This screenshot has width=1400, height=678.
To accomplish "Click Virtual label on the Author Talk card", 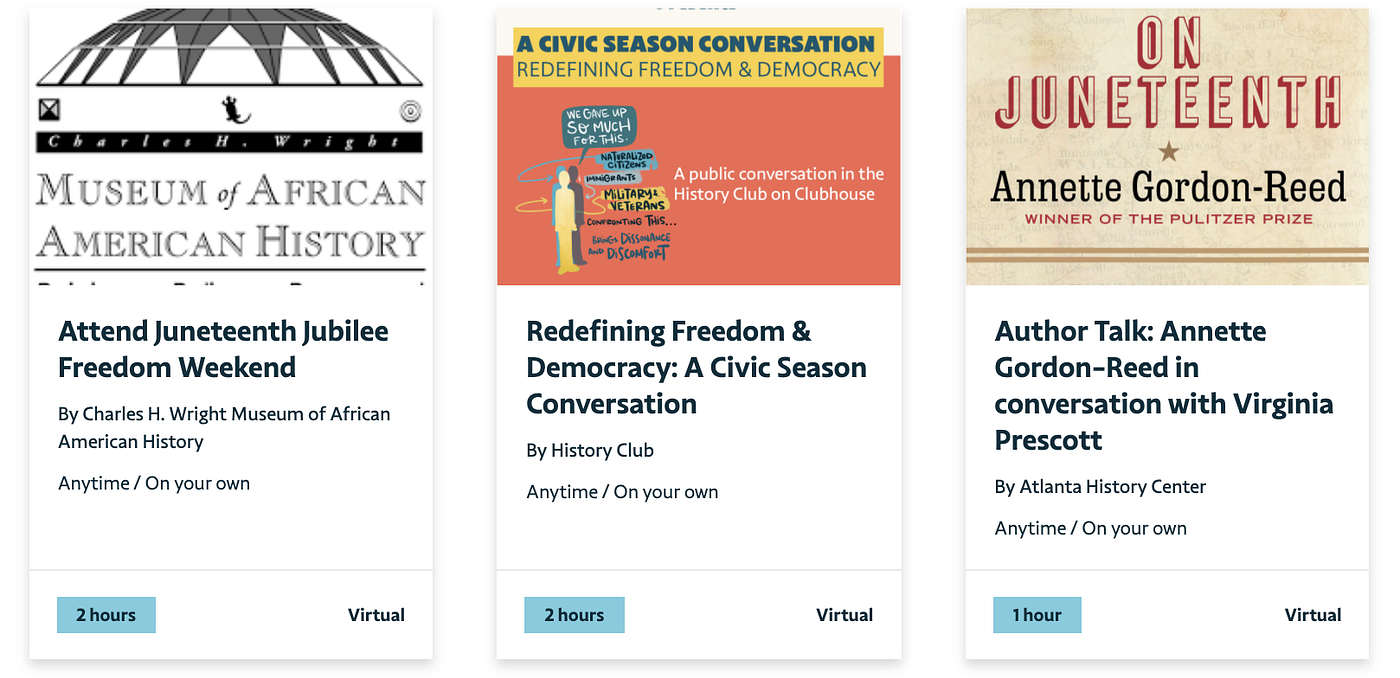I will (x=1313, y=615).
